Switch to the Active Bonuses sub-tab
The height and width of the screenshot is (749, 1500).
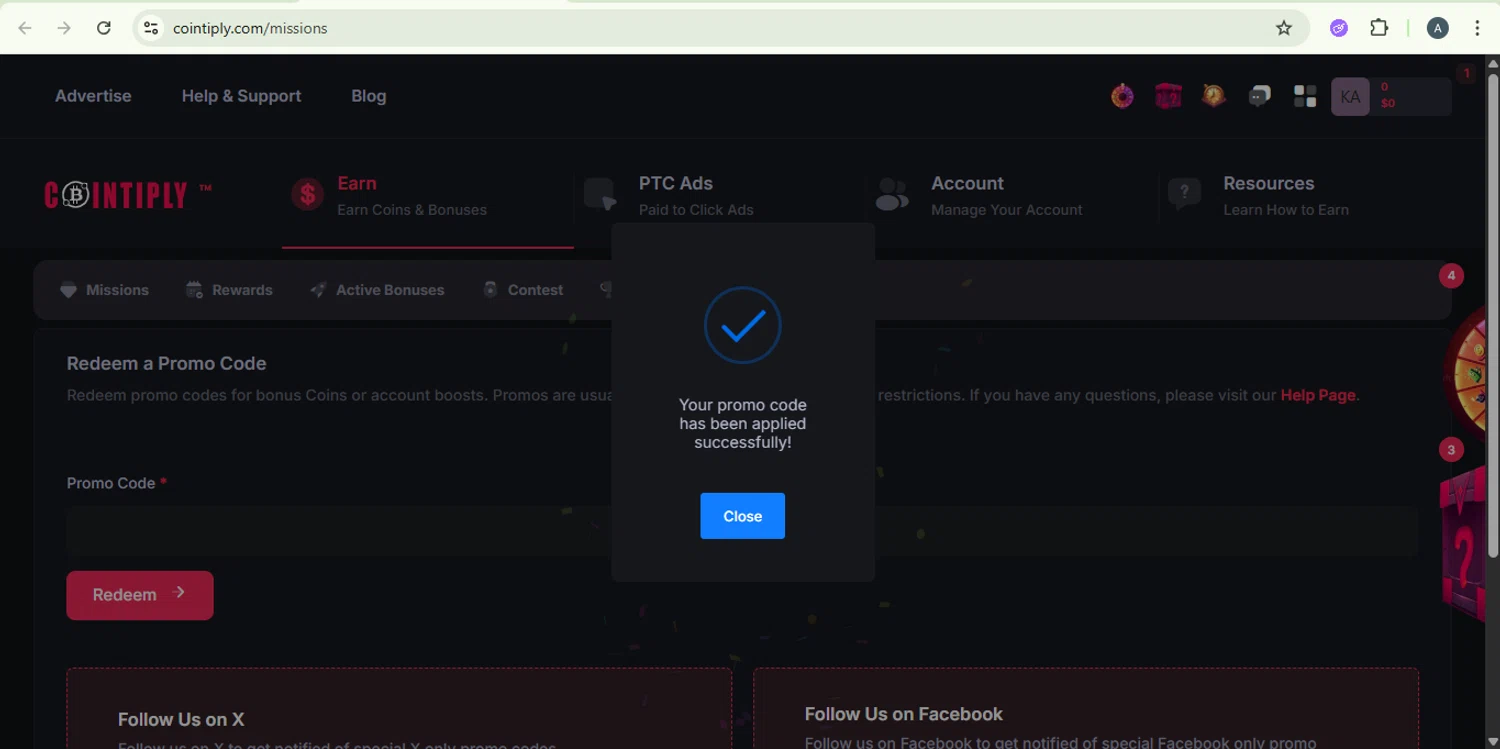[377, 290]
